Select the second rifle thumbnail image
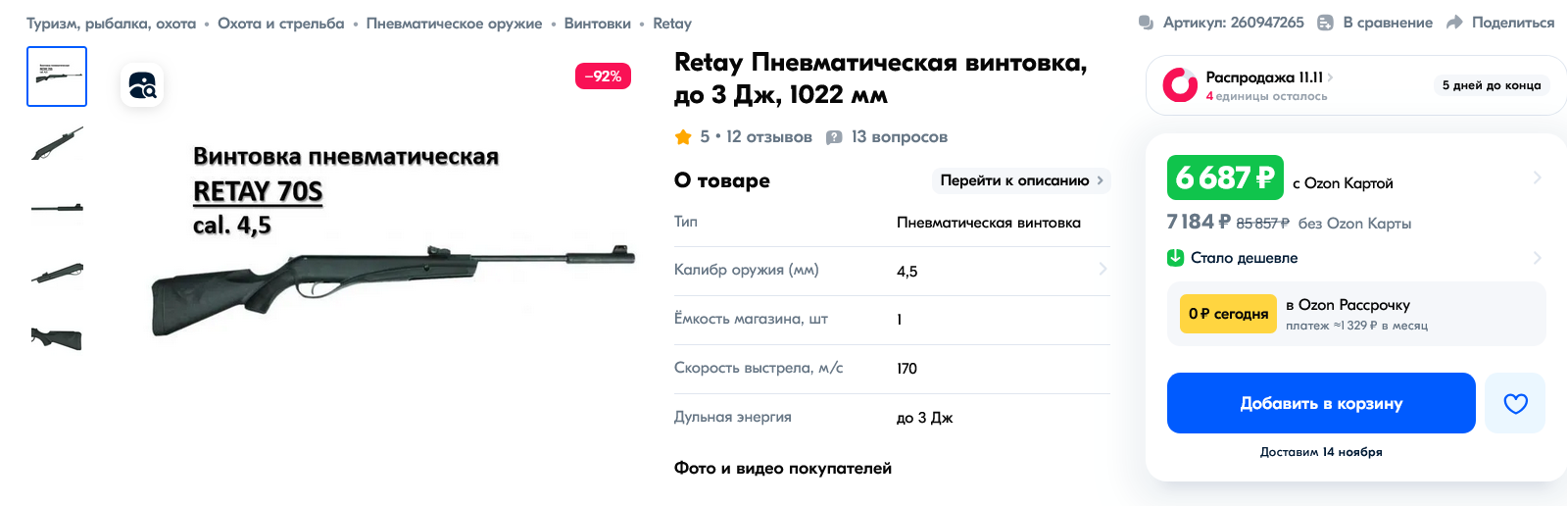 pyautogui.click(x=57, y=143)
